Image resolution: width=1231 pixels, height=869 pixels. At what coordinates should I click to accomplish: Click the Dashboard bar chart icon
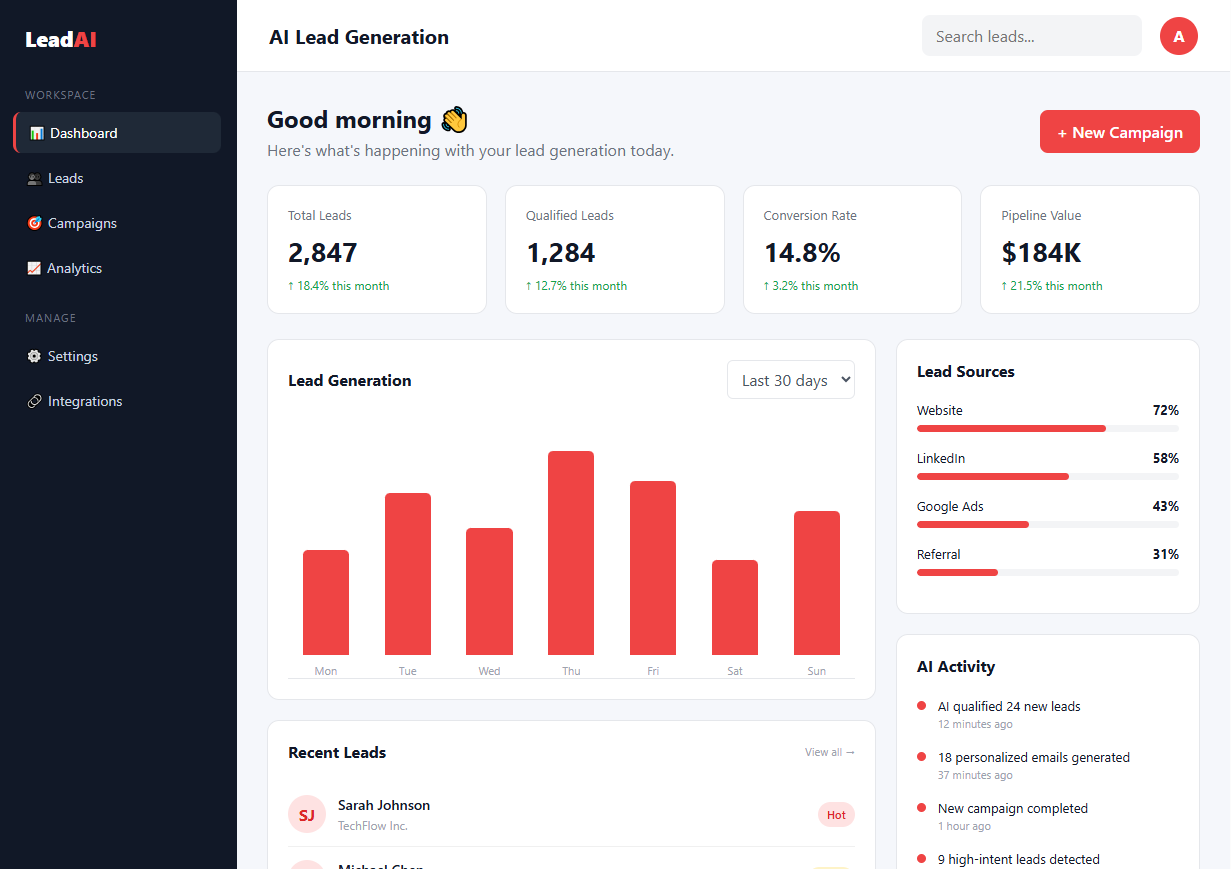click(x=37, y=133)
